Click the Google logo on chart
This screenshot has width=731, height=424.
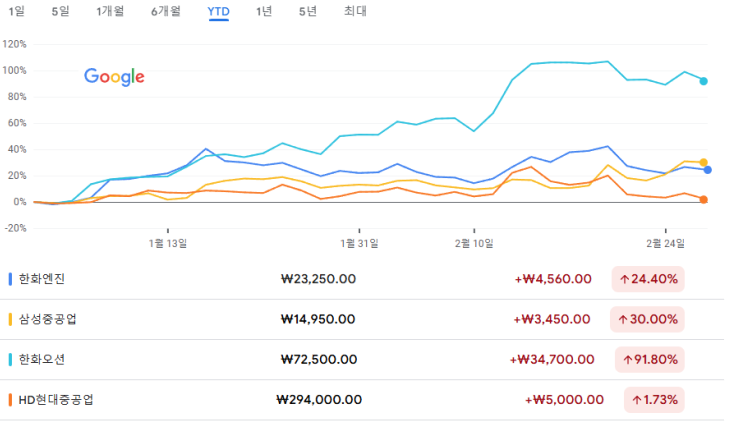tap(114, 77)
